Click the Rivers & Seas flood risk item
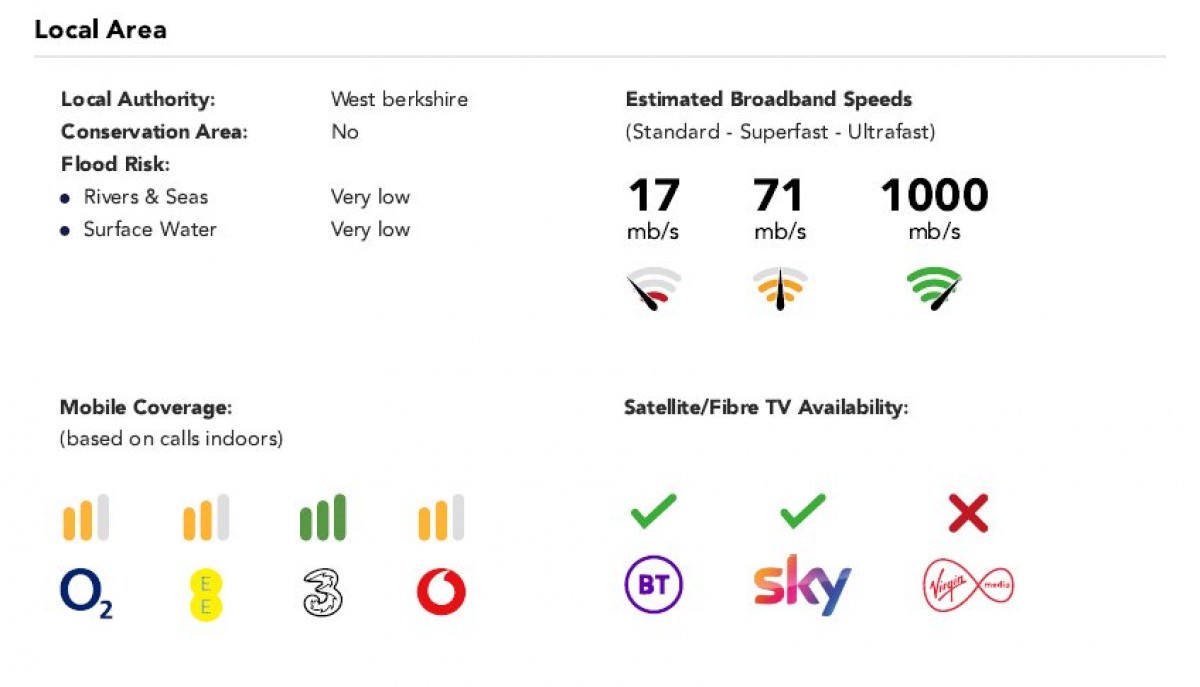The height and width of the screenshot is (687, 1200). (145, 197)
